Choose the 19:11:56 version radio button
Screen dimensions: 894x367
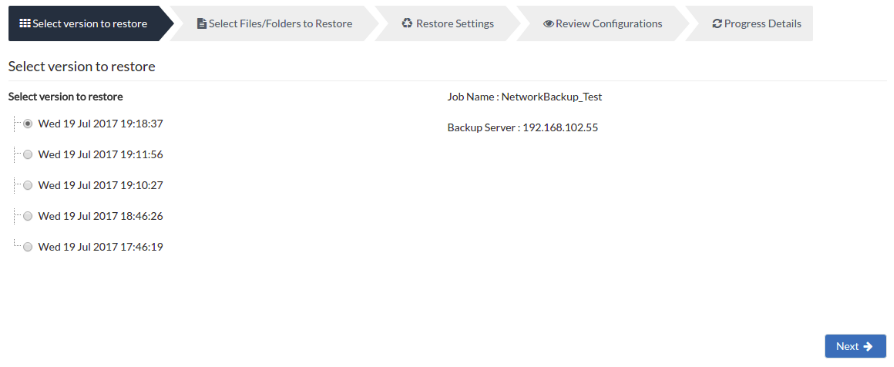coord(27,154)
